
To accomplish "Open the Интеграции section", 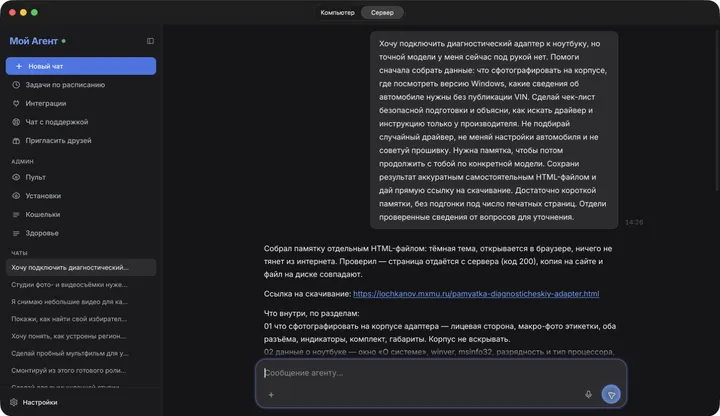I will point(81,103).
